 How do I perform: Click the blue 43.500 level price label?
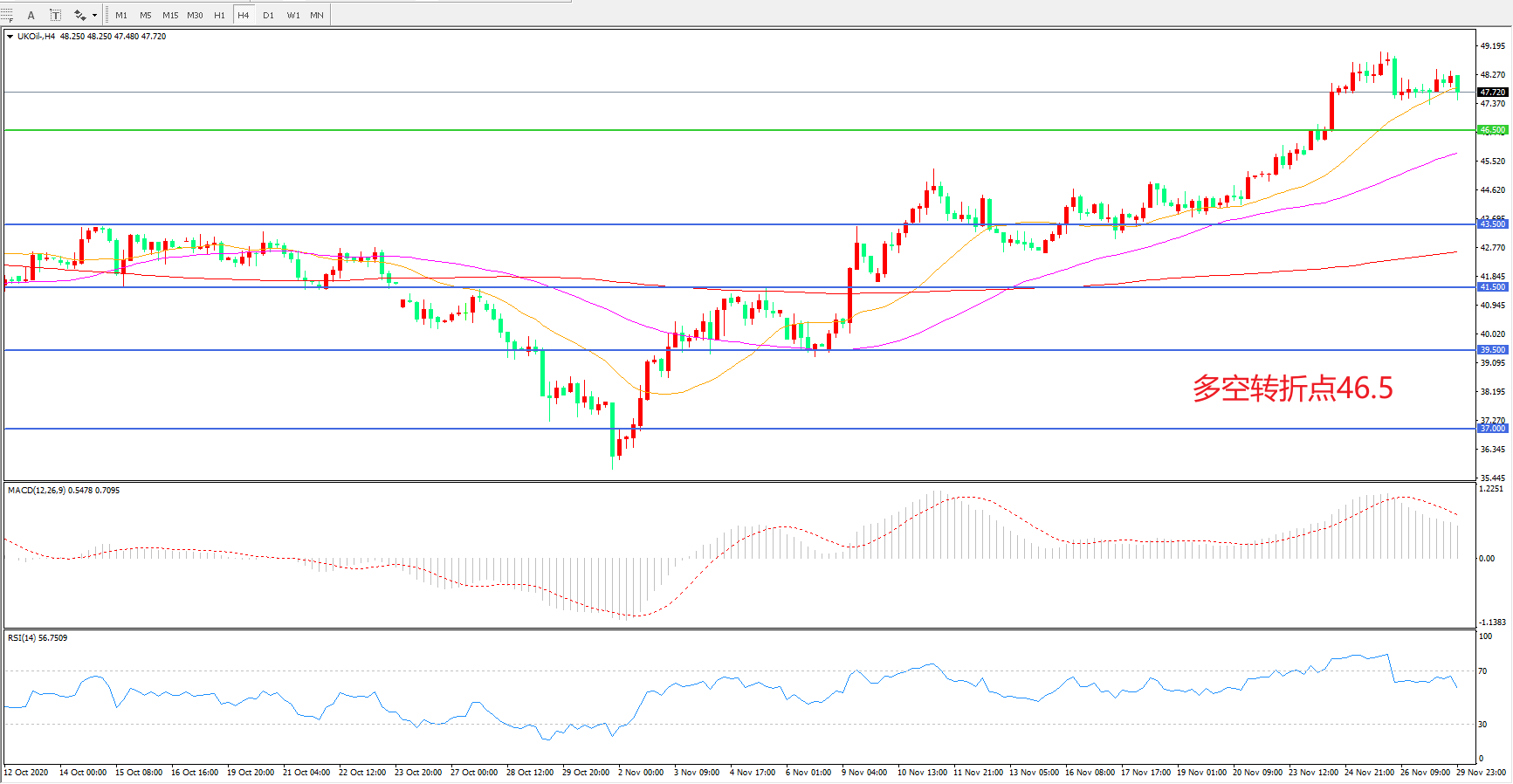[x=1492, y=224]
